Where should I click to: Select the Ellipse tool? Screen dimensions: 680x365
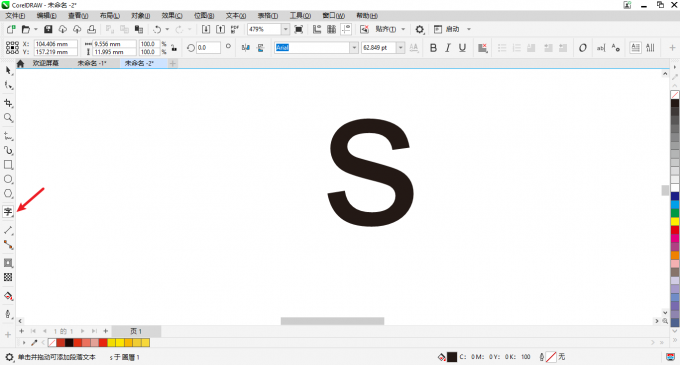(8, 179)
